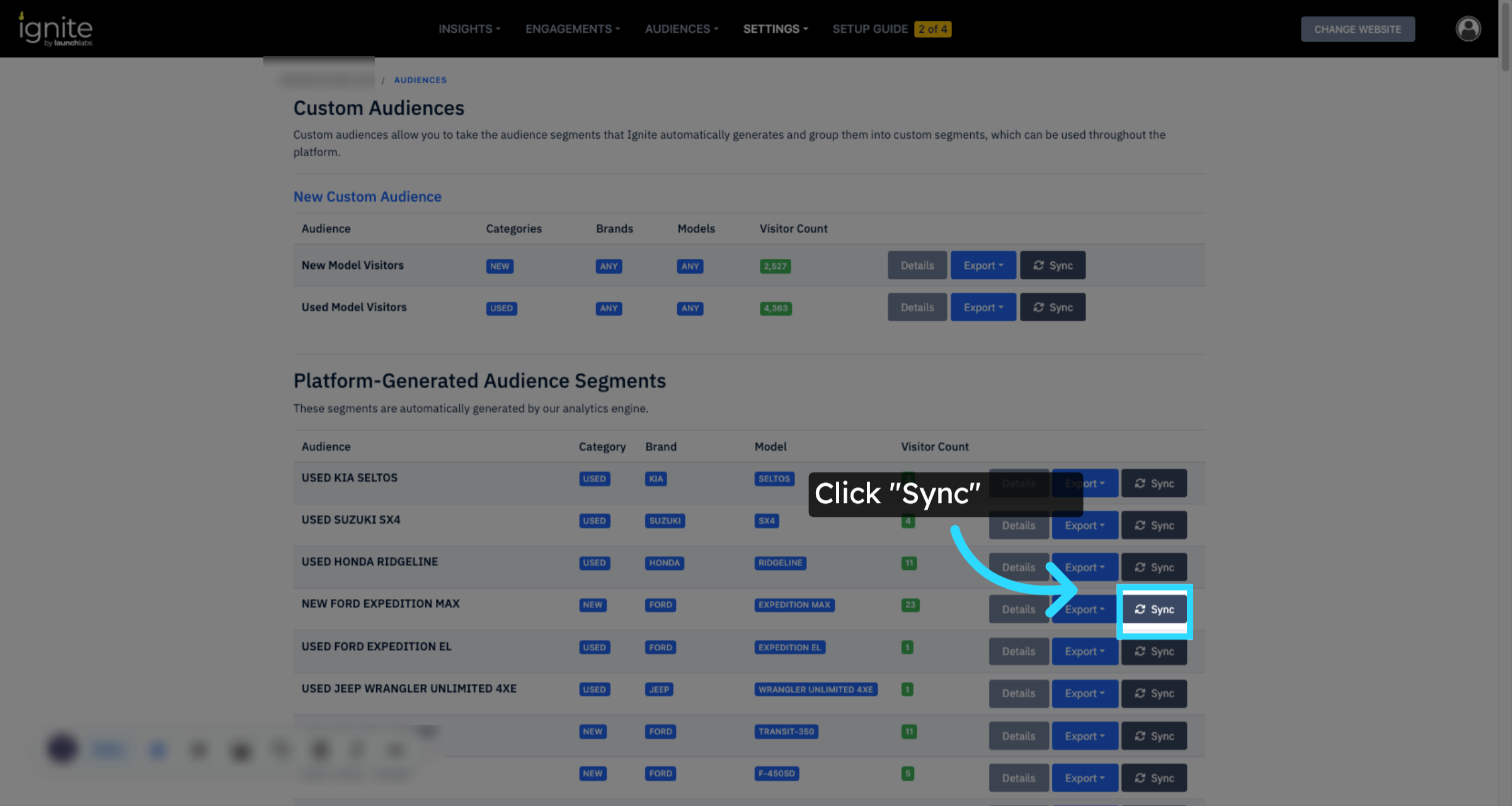
Task: Open Export dropdown for Used Honda Ridgeline
Action: tap(1084, 567)
